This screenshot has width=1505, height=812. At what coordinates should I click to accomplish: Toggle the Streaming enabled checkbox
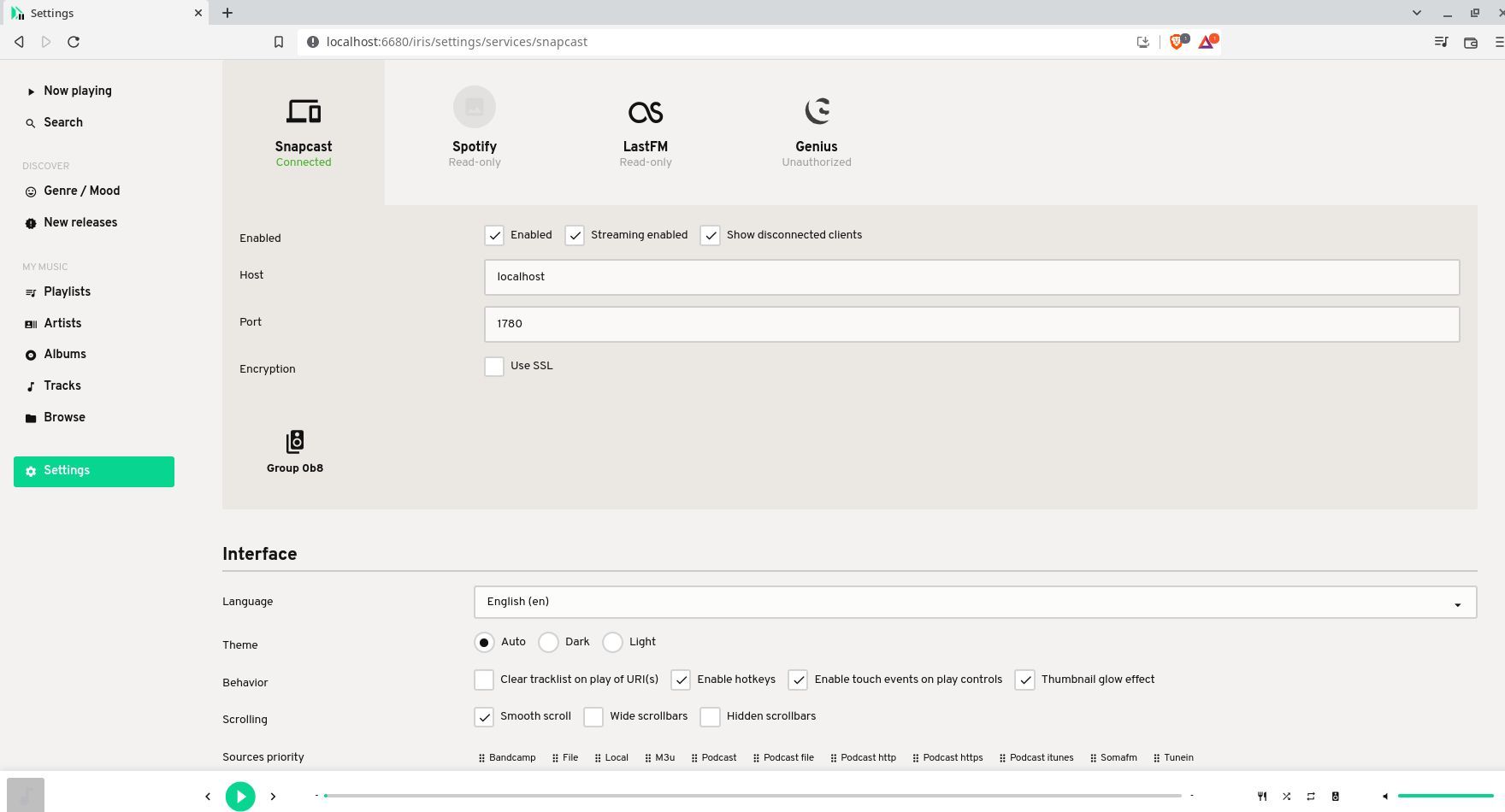pos(575,235)
